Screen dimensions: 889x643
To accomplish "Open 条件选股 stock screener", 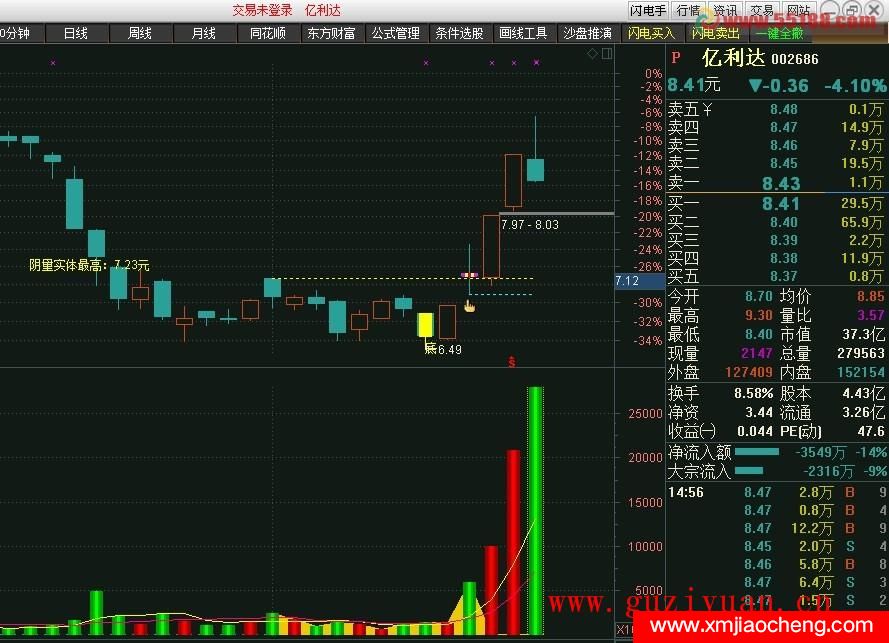I will click(459, 33).
